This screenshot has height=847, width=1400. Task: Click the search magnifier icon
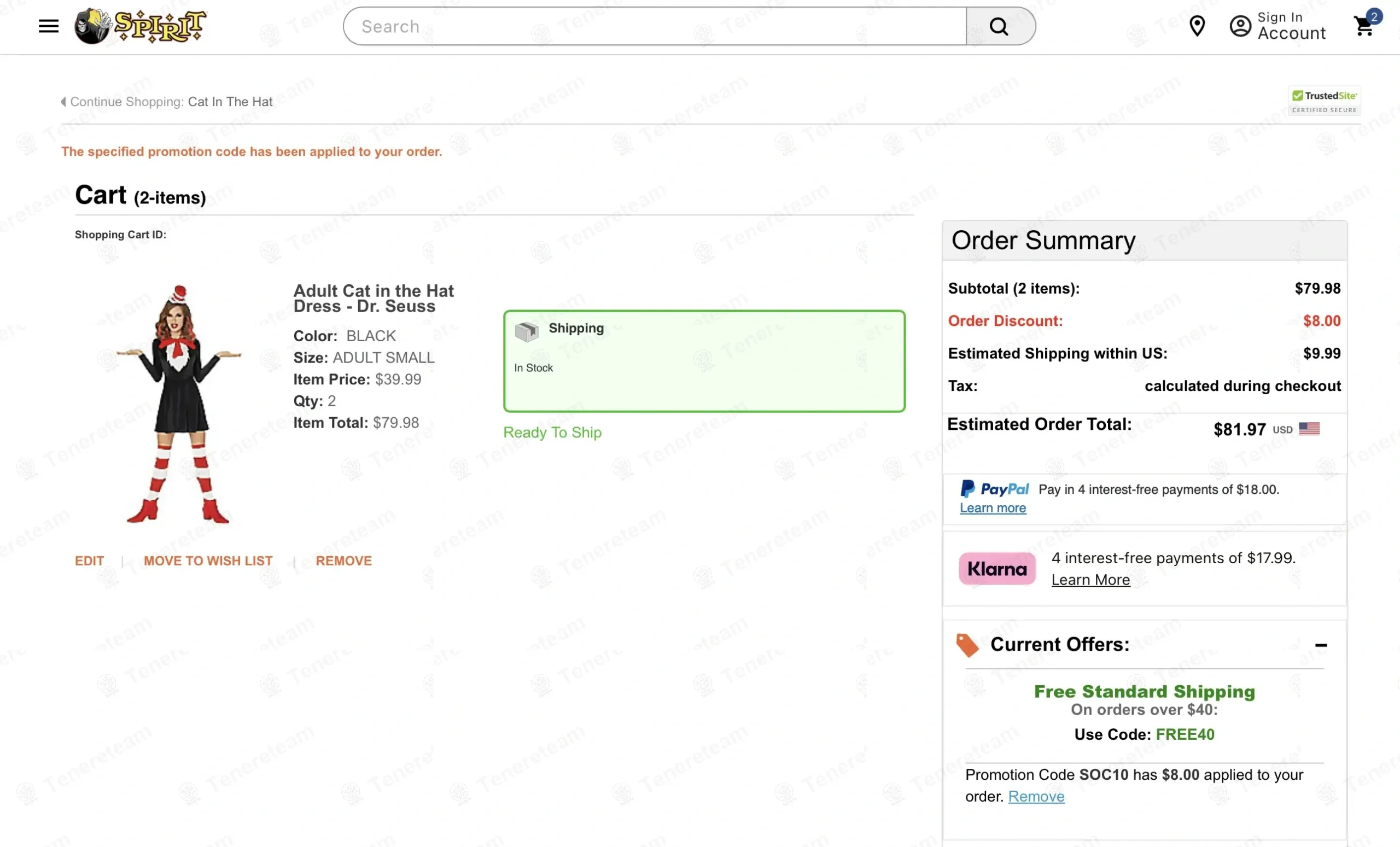click(999, 26)
